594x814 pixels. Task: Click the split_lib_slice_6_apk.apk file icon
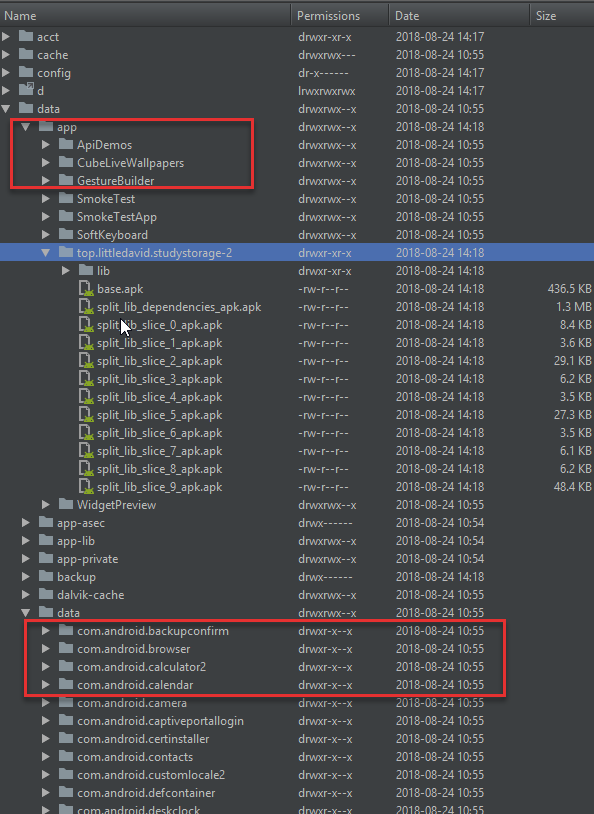tap(86, 433)
